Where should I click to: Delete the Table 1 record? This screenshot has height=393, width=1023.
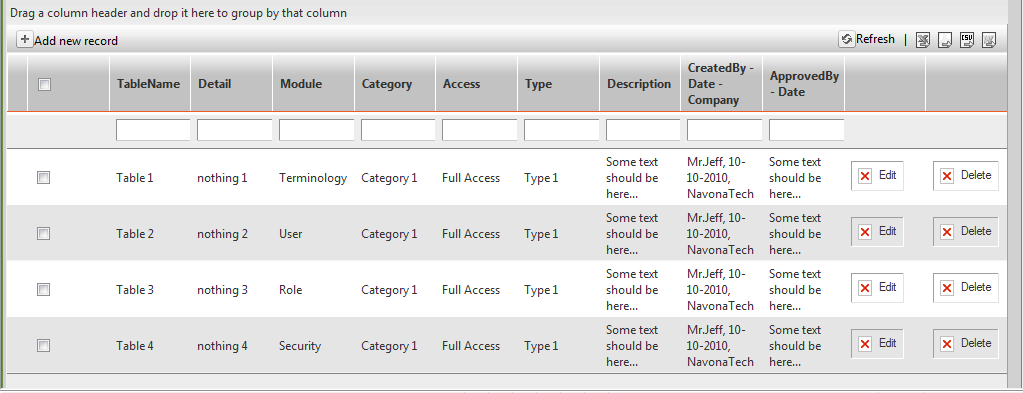[966, 176]
